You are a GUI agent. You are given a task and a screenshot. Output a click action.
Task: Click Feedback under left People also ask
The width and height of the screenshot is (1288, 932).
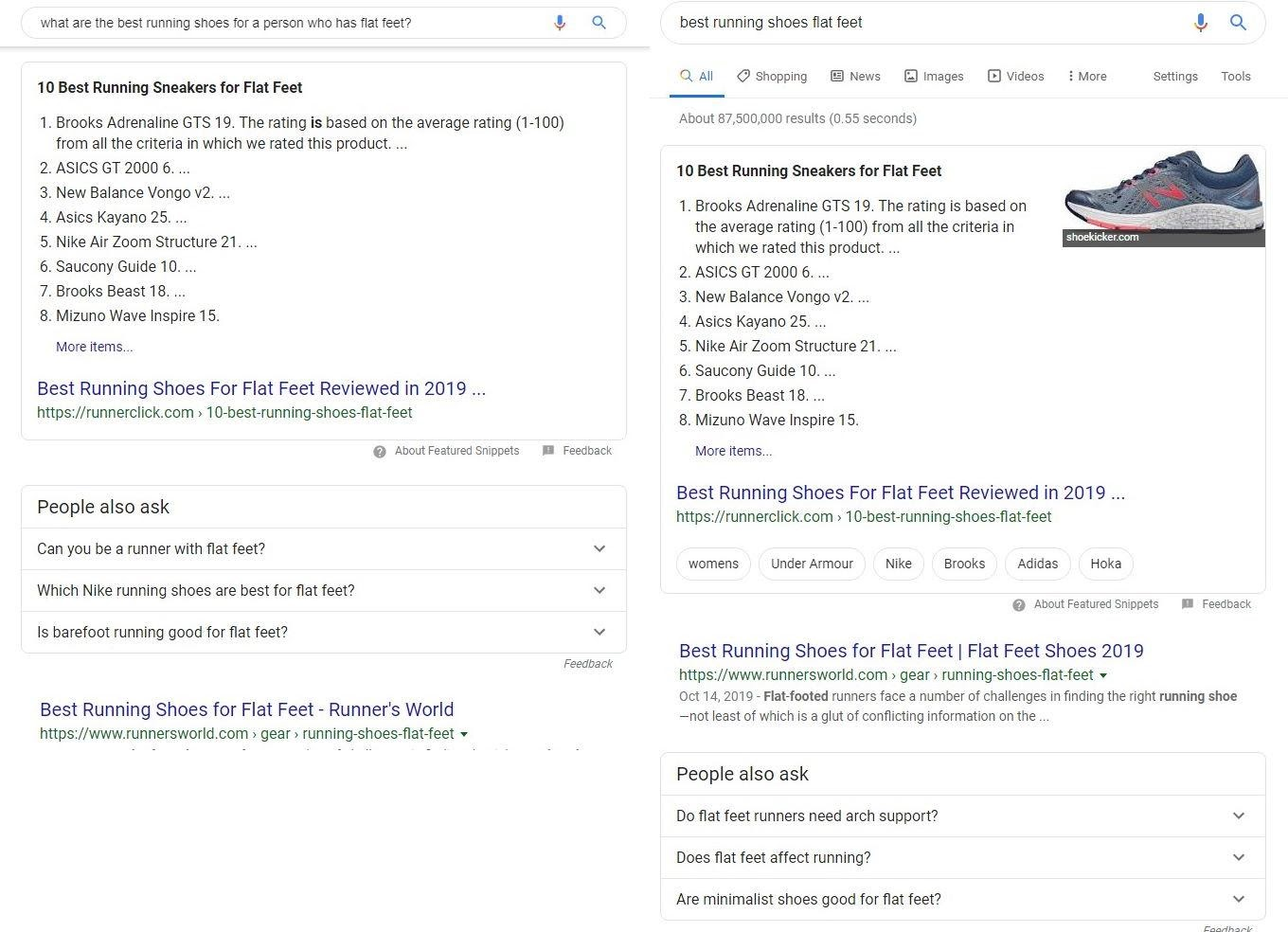588,664
